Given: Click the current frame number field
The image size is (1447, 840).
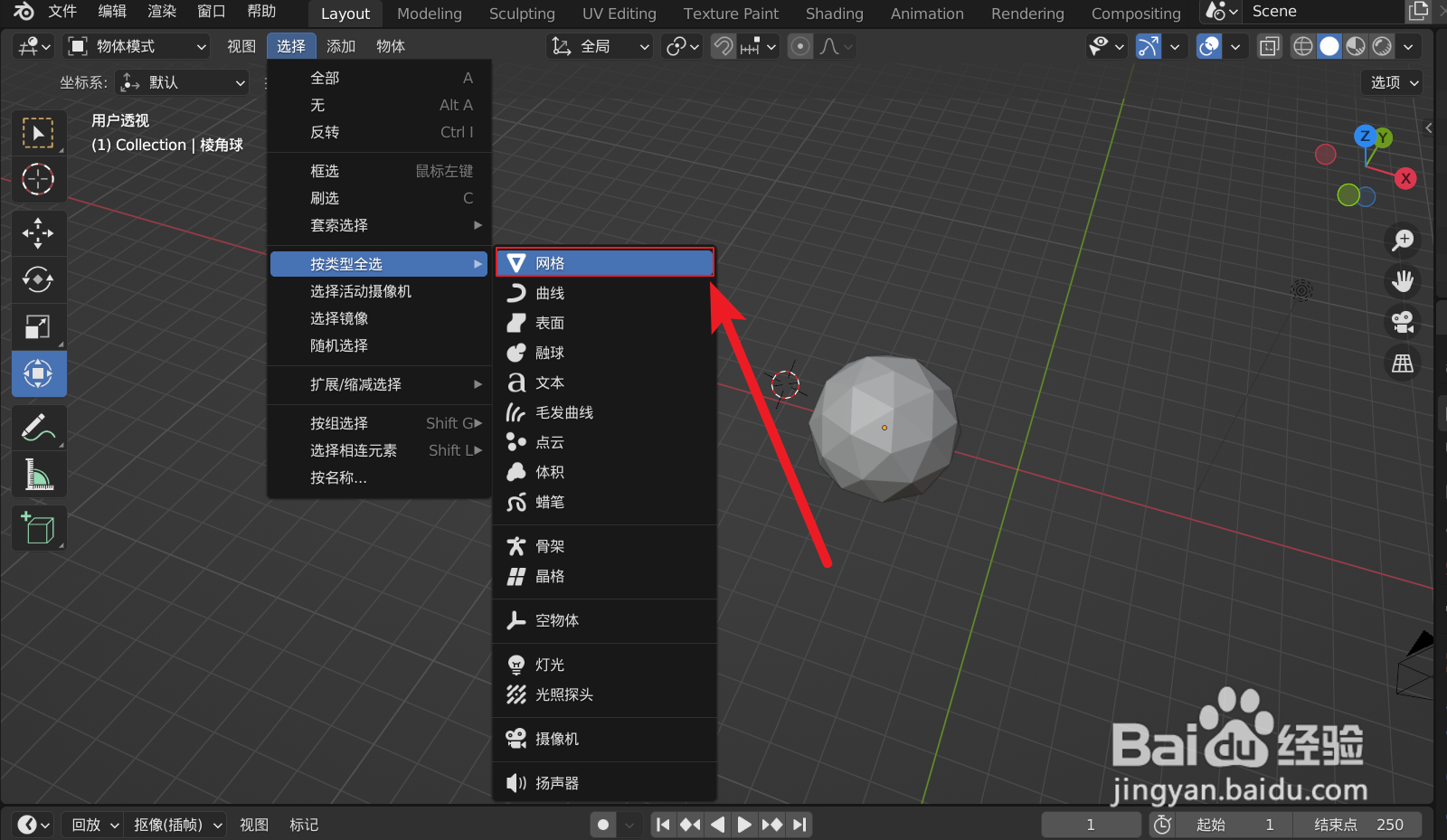Looking at the screenshot, I should (x=1091, y=825).
